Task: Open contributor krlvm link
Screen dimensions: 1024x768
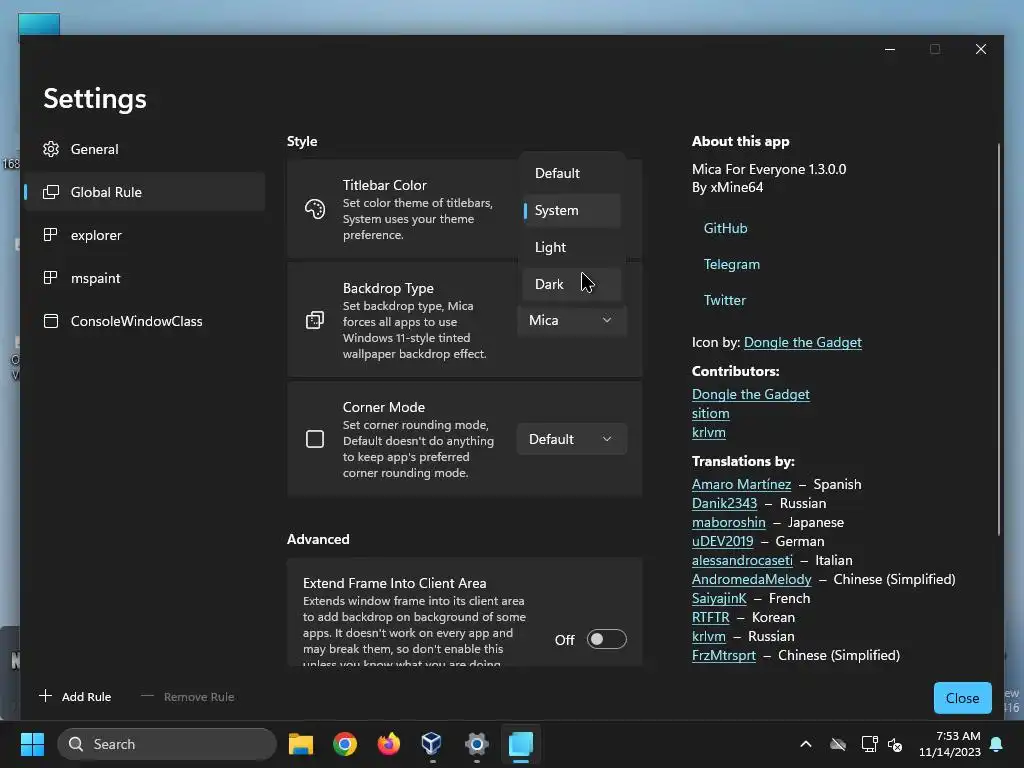Action: 709,432
